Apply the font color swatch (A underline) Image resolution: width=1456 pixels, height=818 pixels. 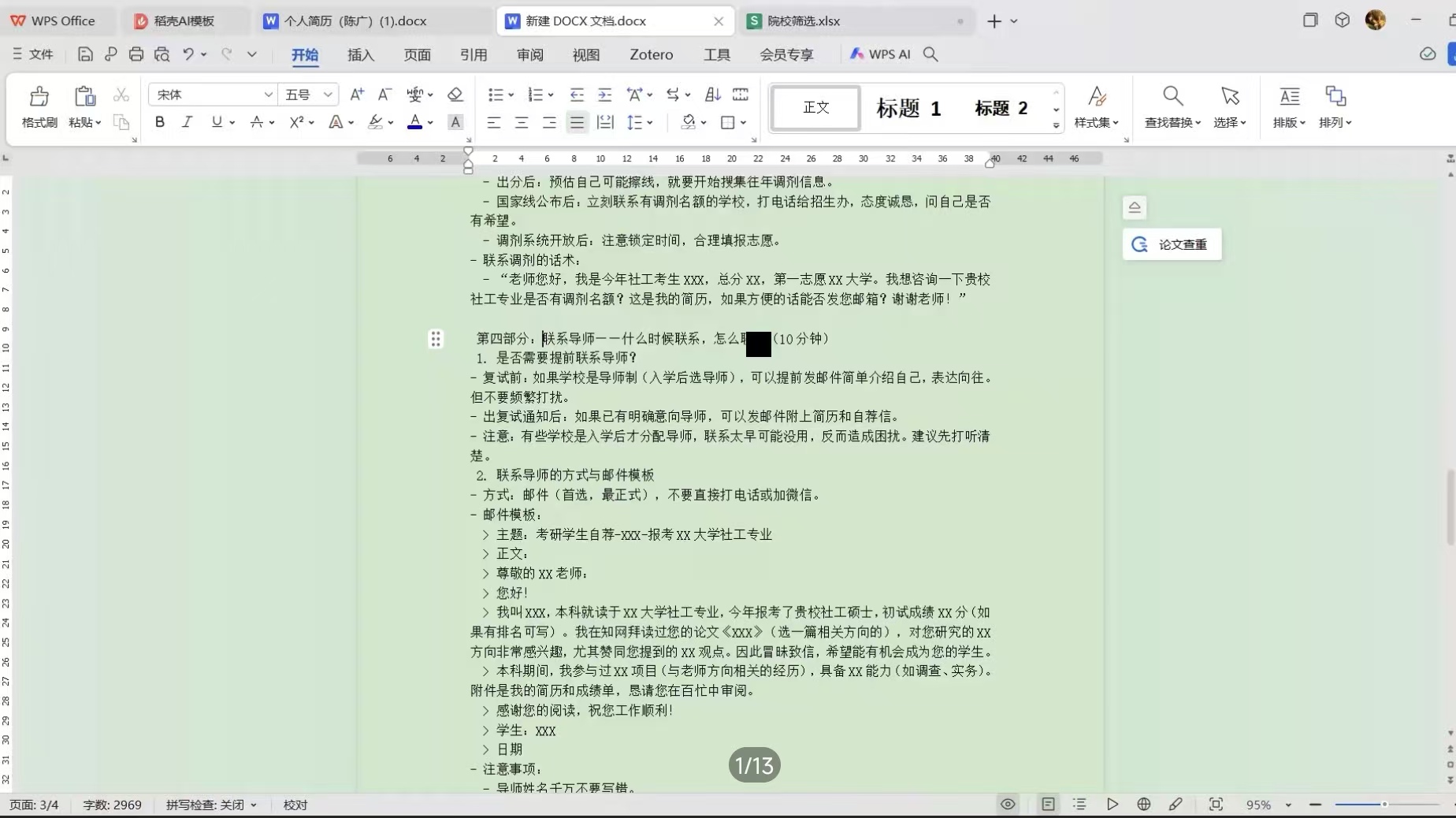(414, 122)
